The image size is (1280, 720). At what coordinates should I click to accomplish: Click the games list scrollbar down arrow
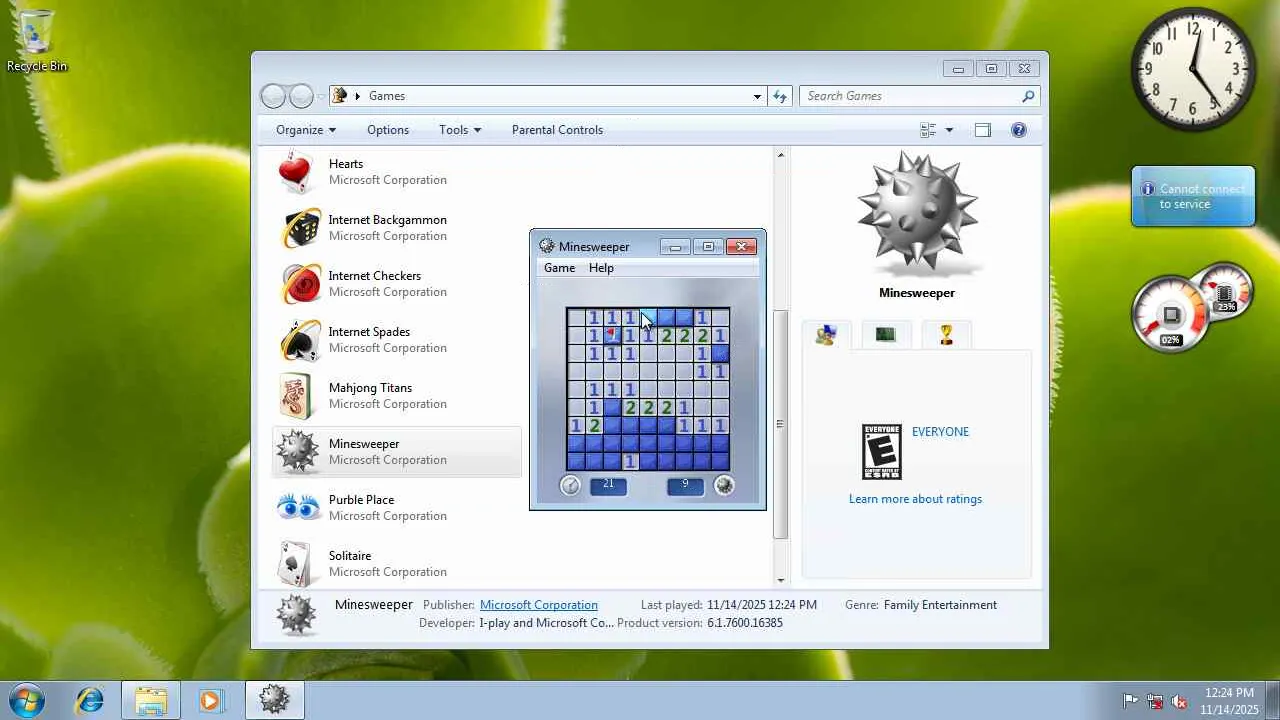tap(781, 580)
